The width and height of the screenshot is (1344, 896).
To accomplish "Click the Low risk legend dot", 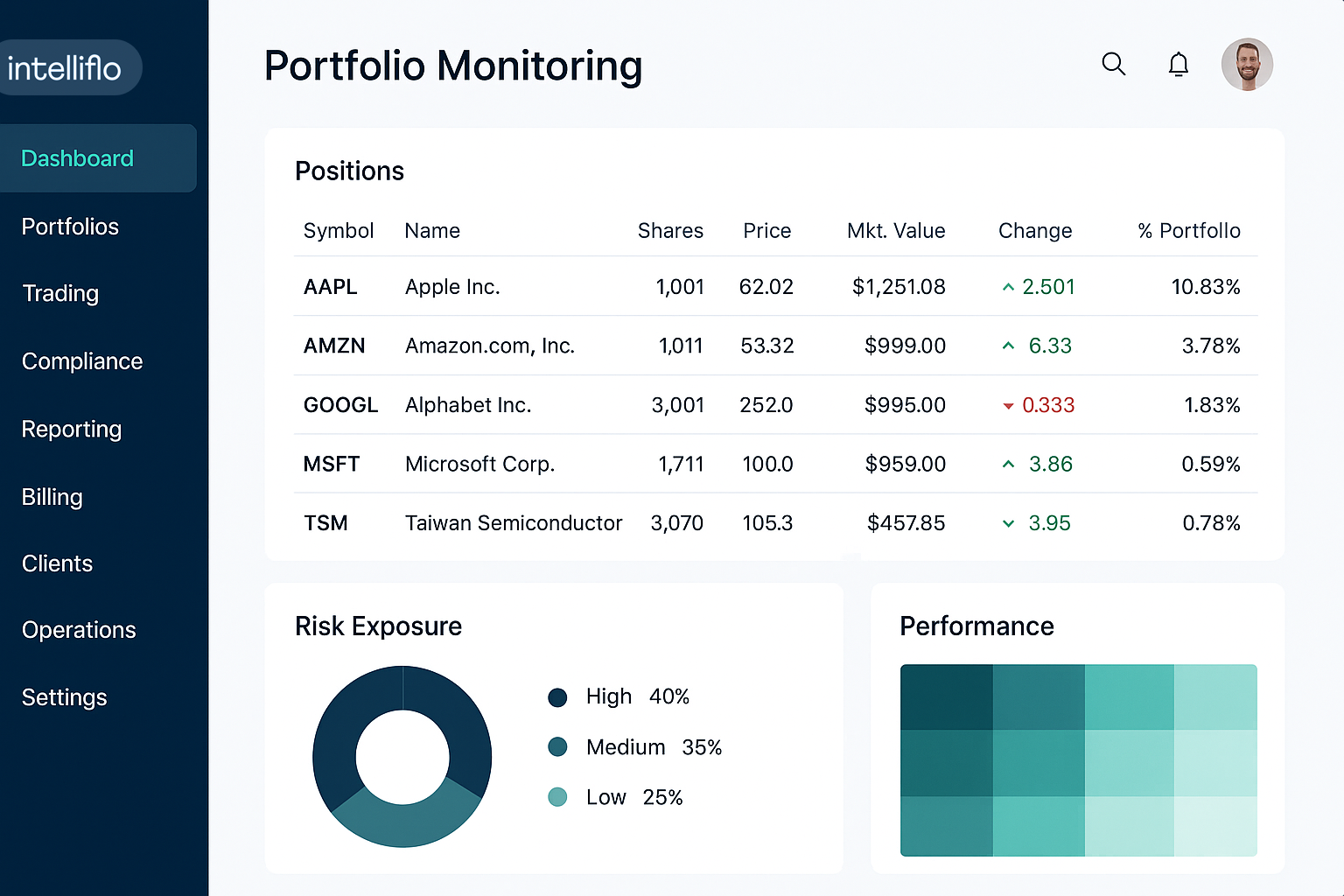I will pyautogui.click(x=557, y=797).
